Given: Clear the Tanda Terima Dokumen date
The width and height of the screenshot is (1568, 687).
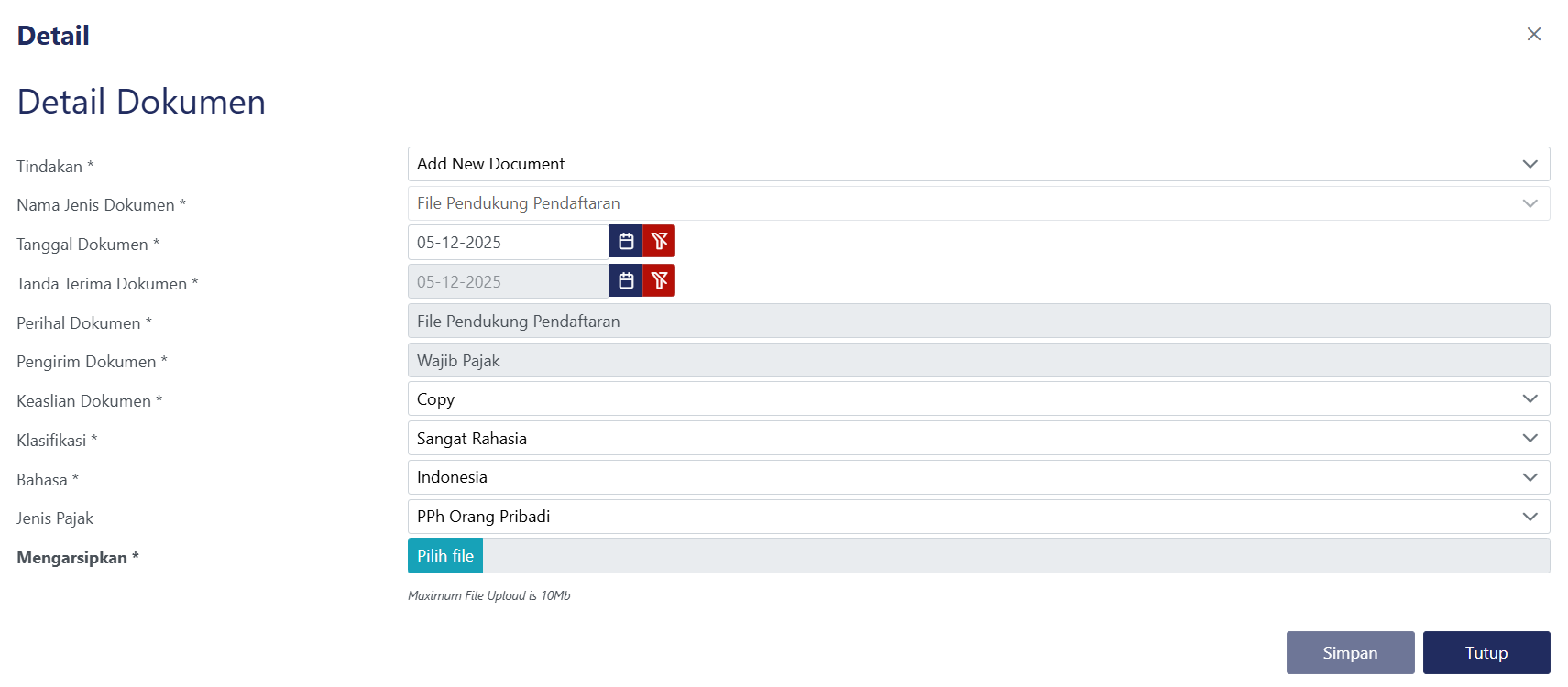Looking at the screenshot, I should tap(659, 281).
